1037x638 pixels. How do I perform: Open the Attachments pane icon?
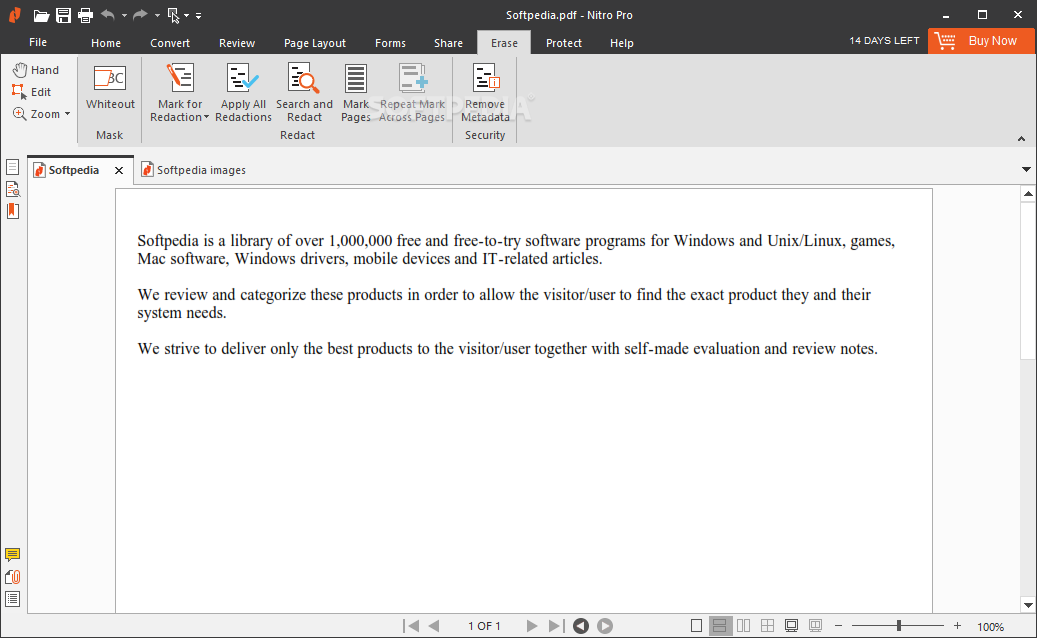tap(13, 577)
